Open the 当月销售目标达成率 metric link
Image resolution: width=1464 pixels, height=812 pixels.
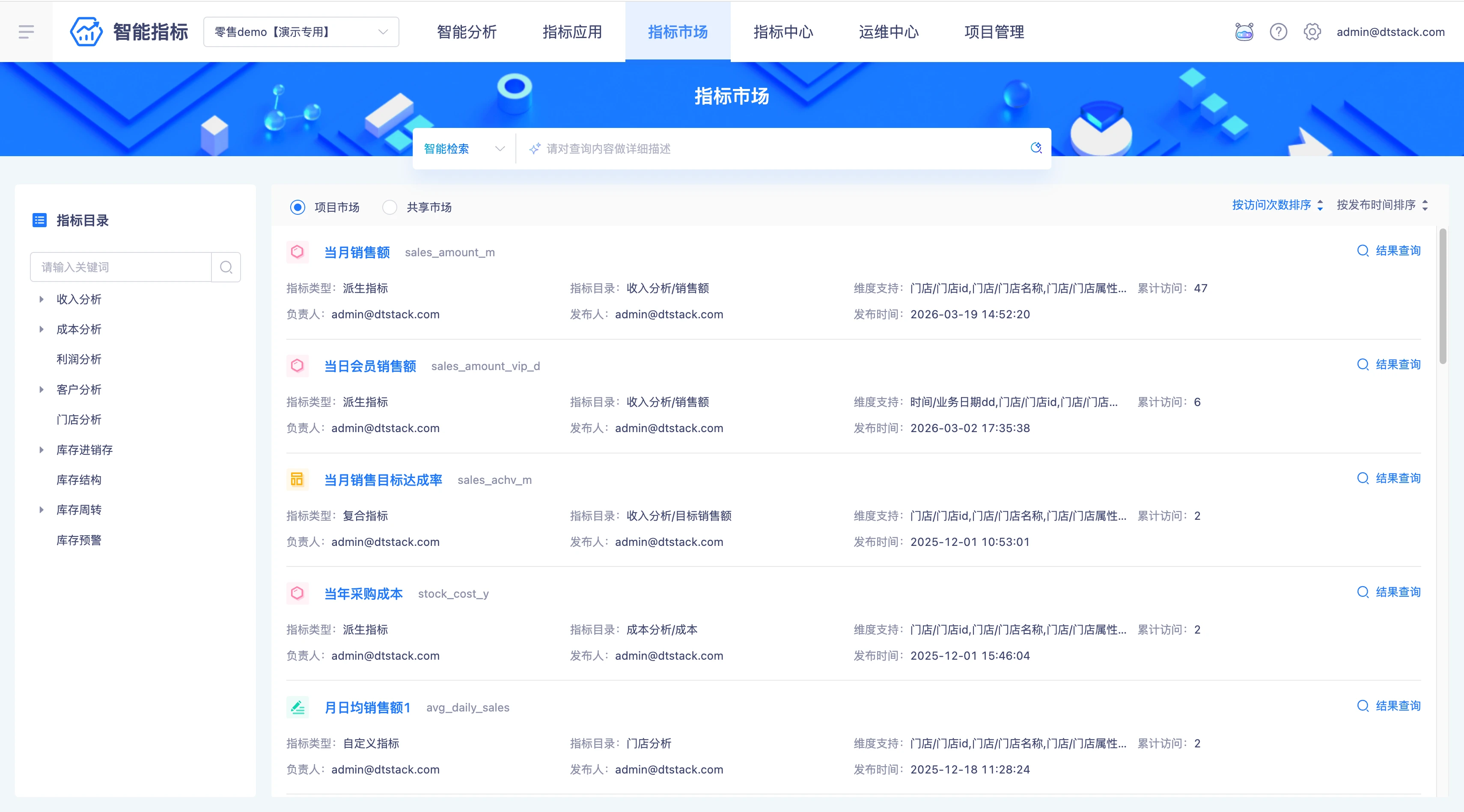point(383,480)
